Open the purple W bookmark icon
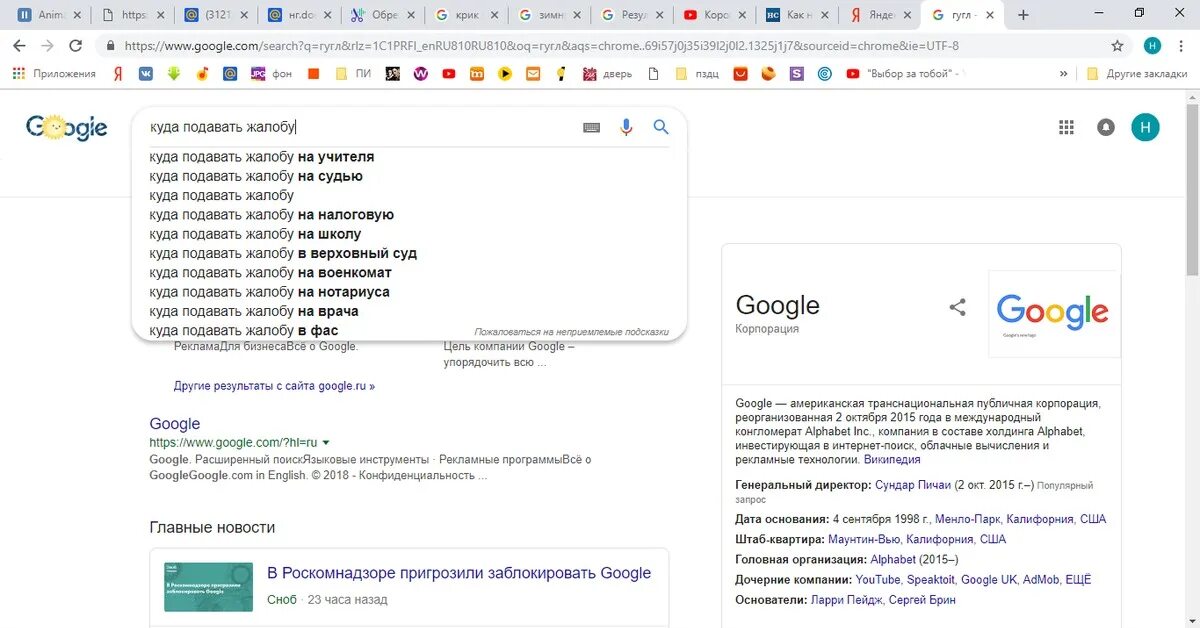 tap(421, 73)
